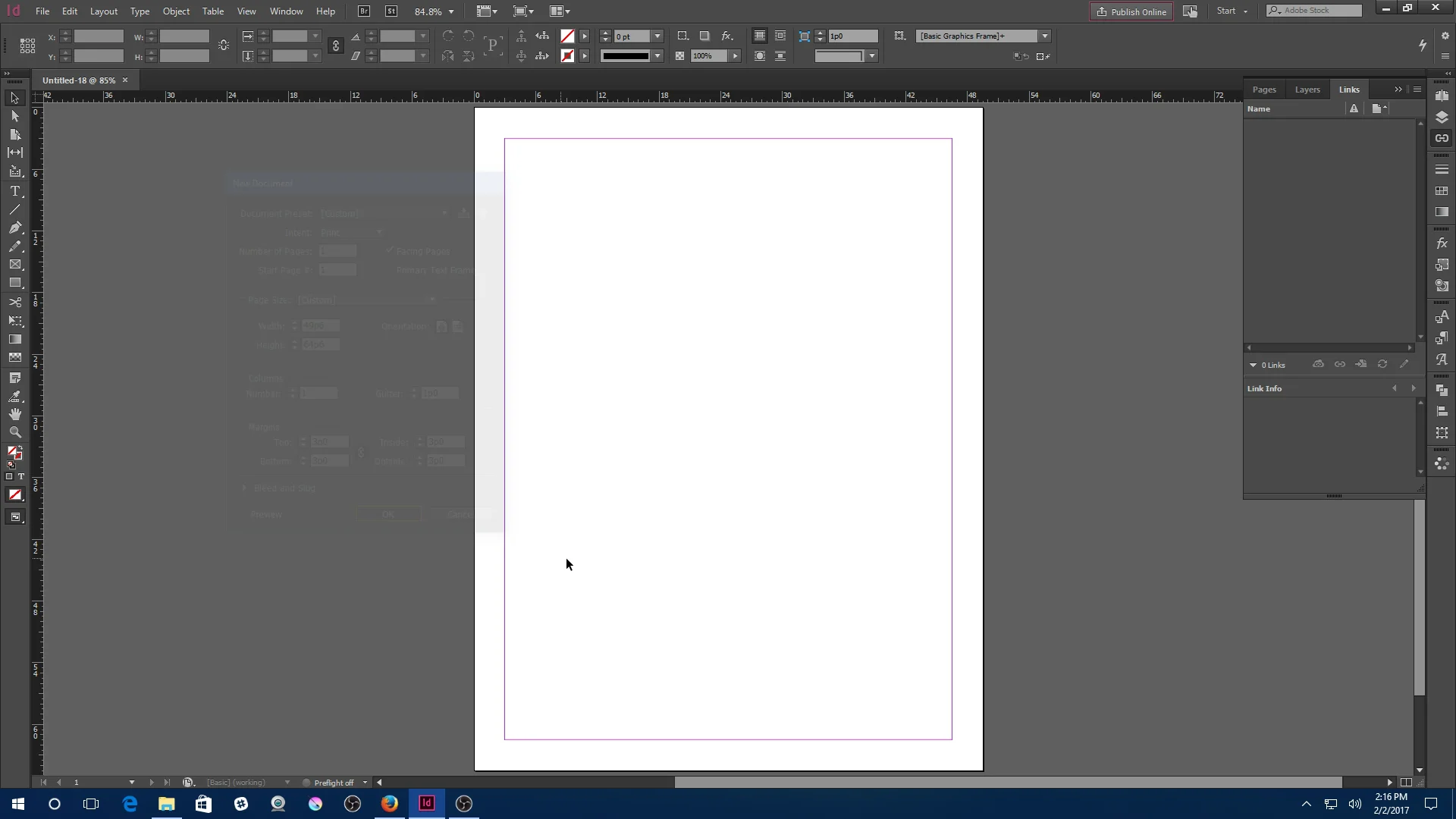The width and height of the screenshot is (1456, 819).
Task: Switch to the Layers tab
Action: coord(1307,89)
